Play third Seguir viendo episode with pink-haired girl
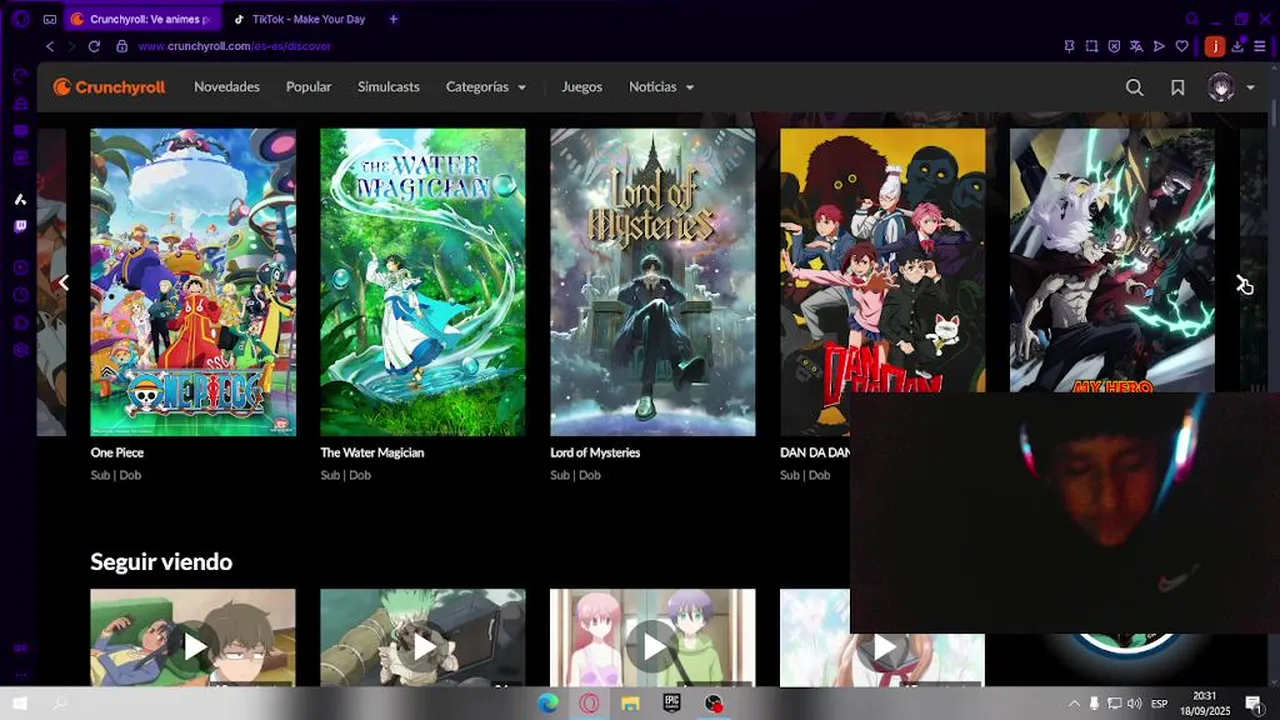The height and width of the screenshot is (720, 1280). pos(653,638)
